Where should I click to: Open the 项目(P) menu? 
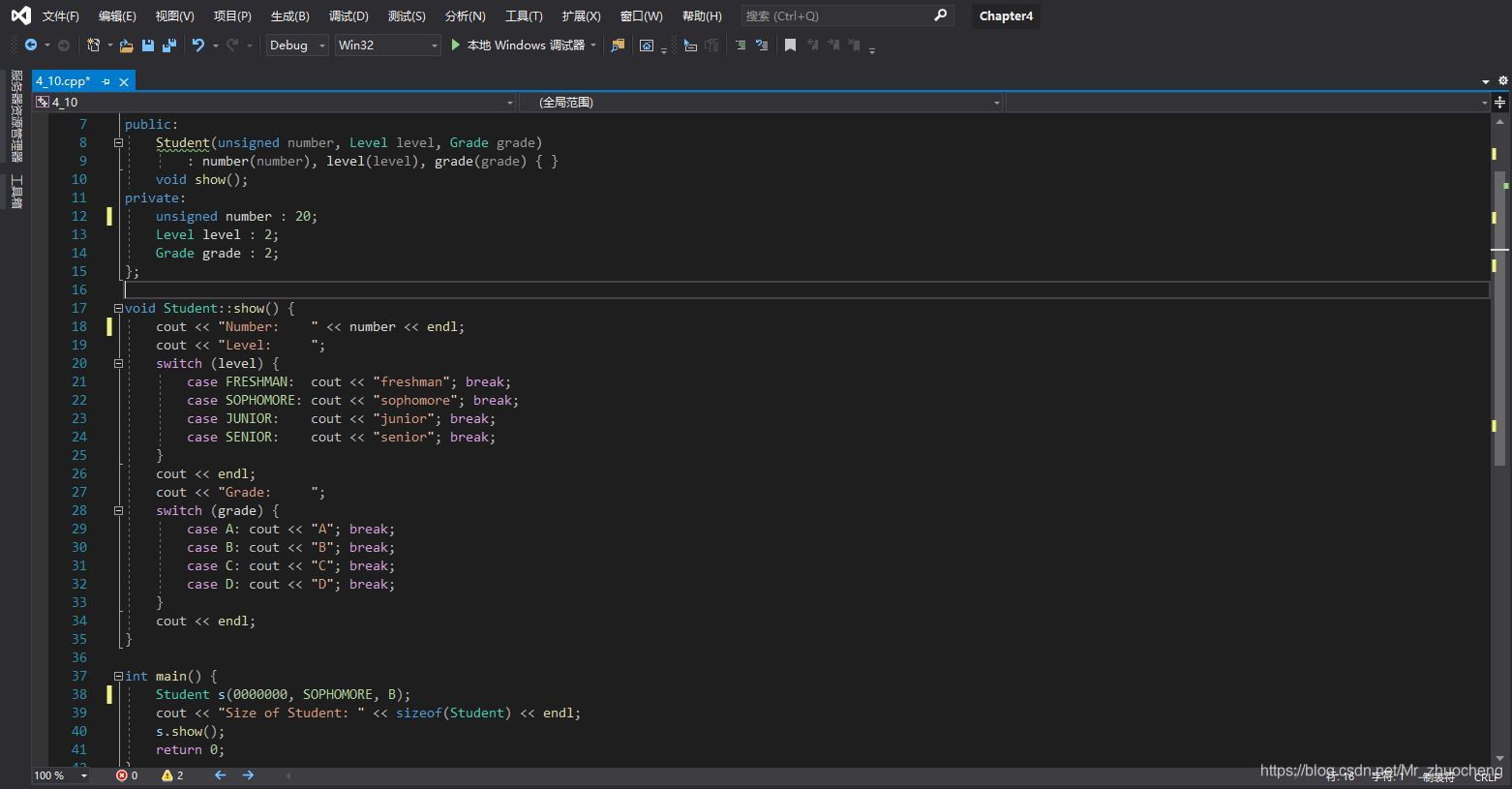(232, 15)
